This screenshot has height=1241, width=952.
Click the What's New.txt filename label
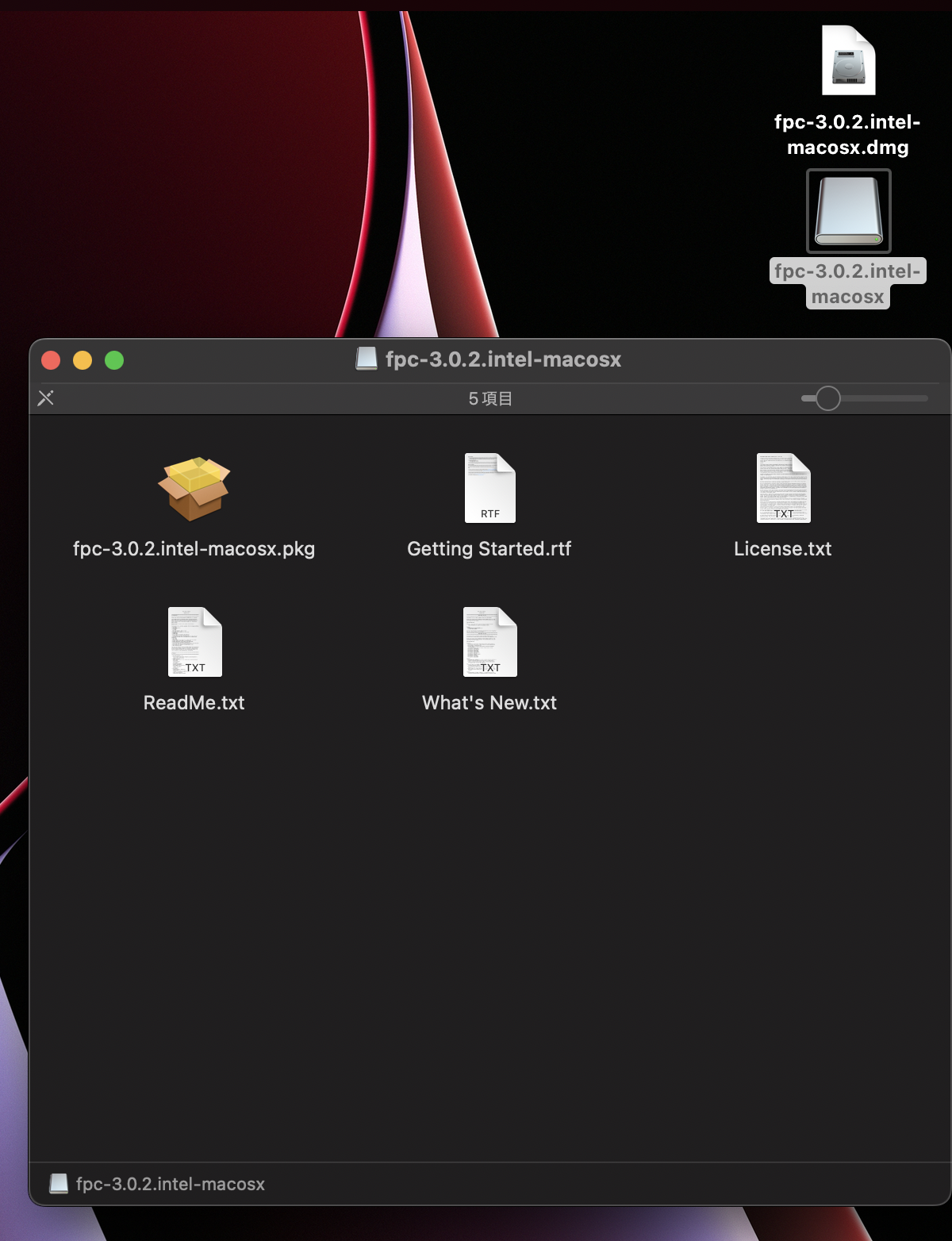coord(489,703)
